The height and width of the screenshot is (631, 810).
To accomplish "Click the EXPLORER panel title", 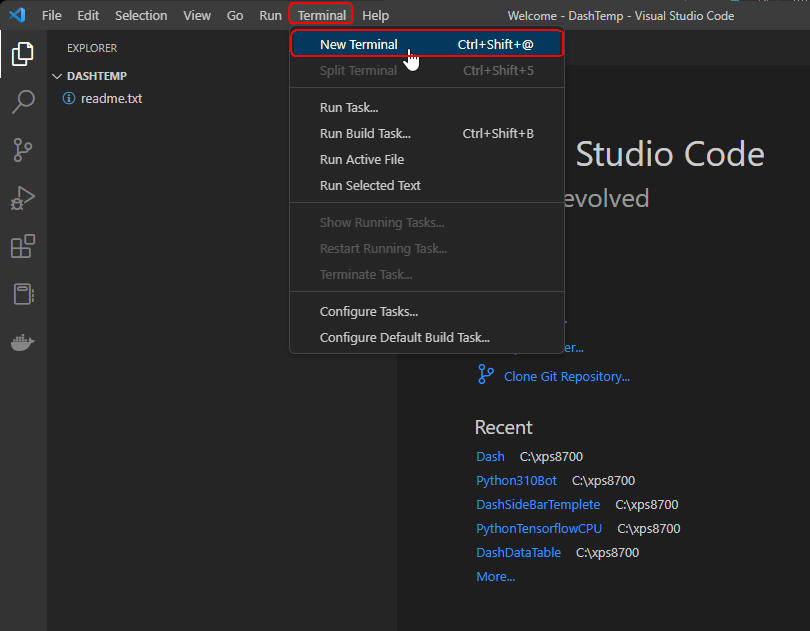I will 92,48.
